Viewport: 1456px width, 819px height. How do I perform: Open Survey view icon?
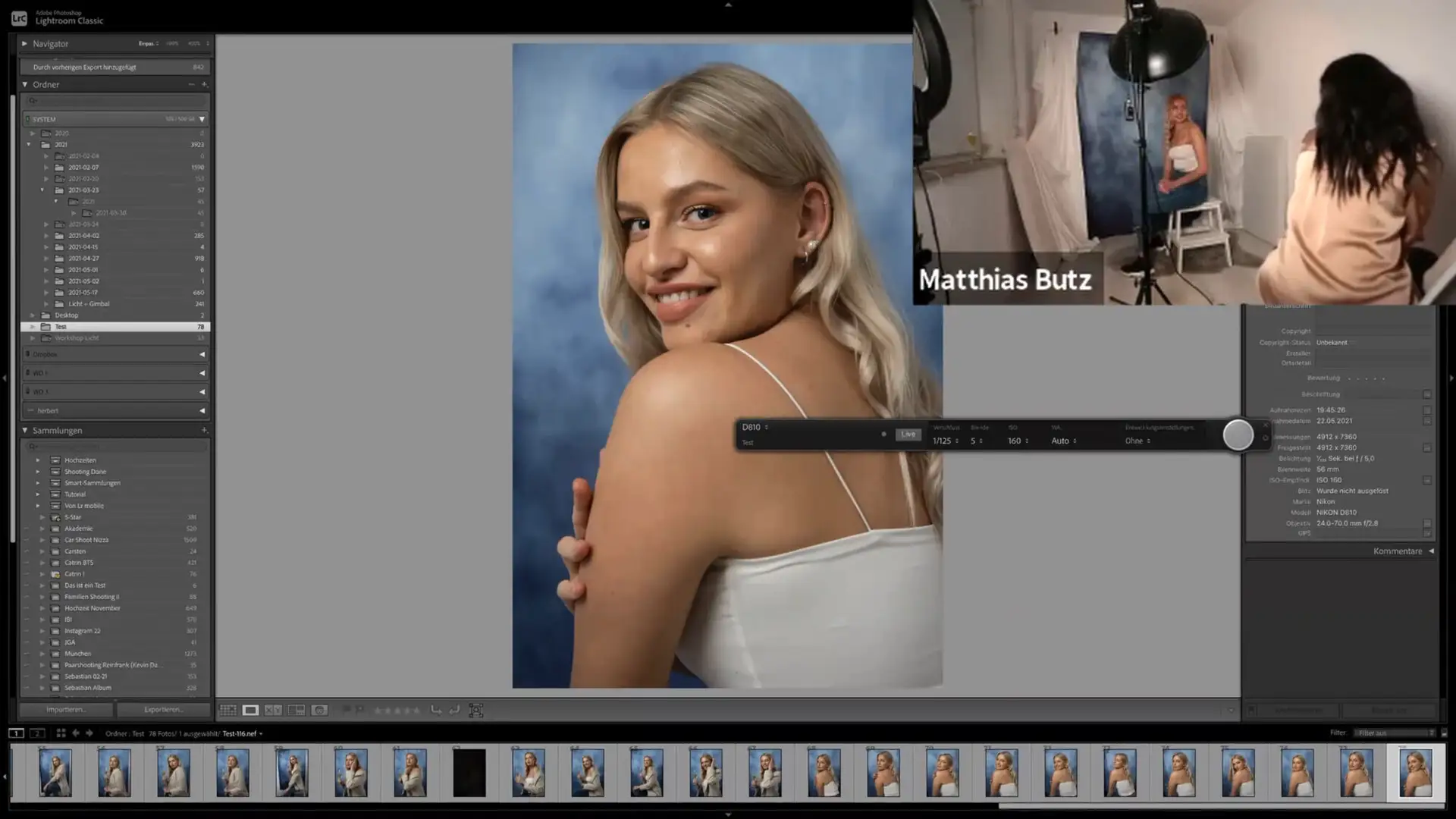(x=297, y=711)
